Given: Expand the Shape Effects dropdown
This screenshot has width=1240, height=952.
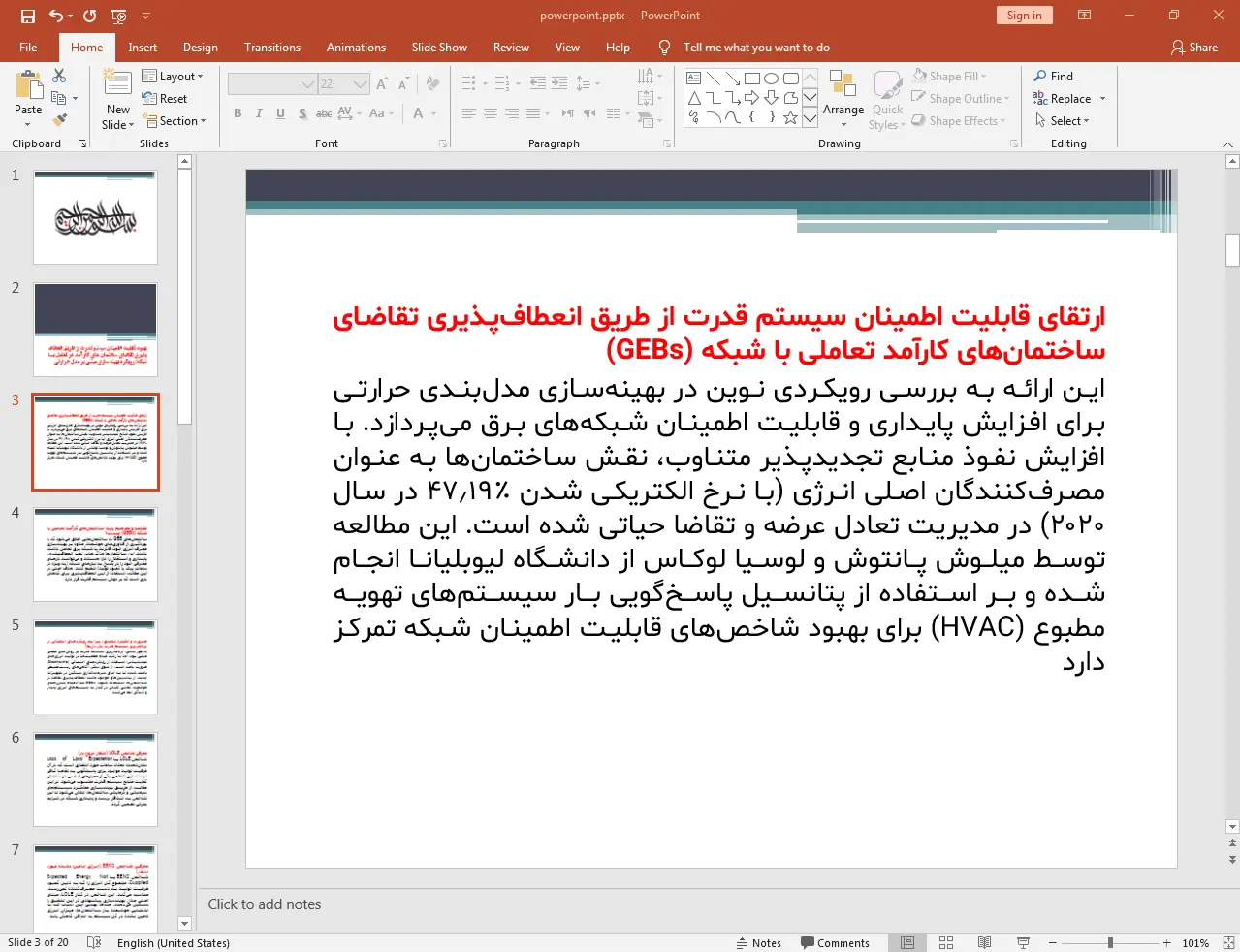Looking at the screenshot, I should (x=959, y=121).
